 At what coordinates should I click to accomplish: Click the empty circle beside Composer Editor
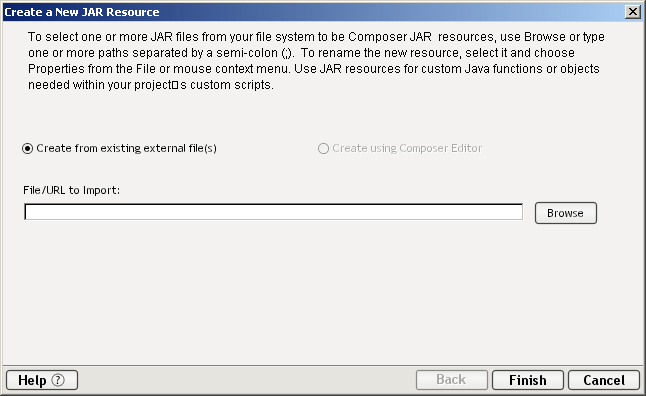pyautogui.click(x=323, y=148)
